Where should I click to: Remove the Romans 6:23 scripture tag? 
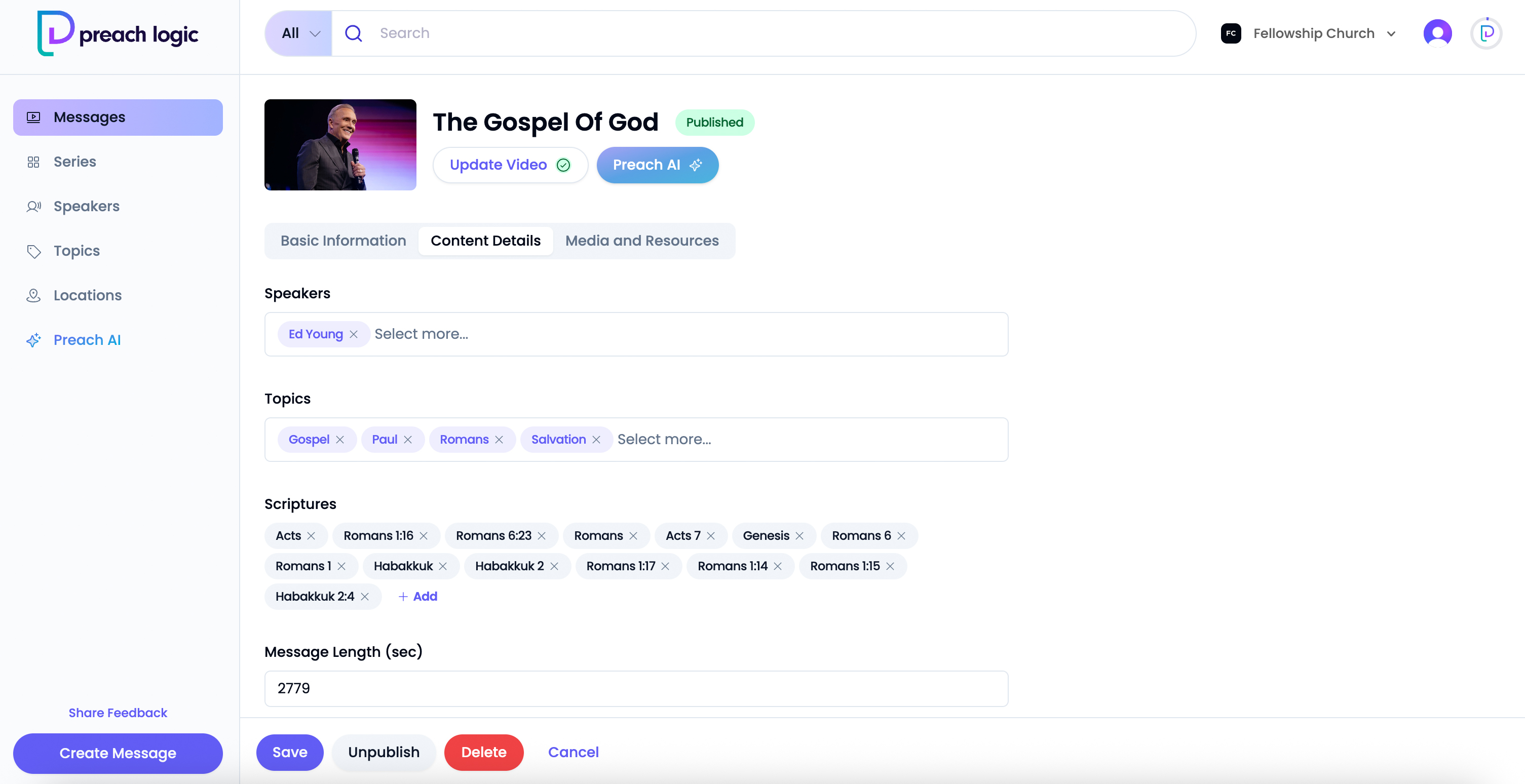[x=542, y=536]
